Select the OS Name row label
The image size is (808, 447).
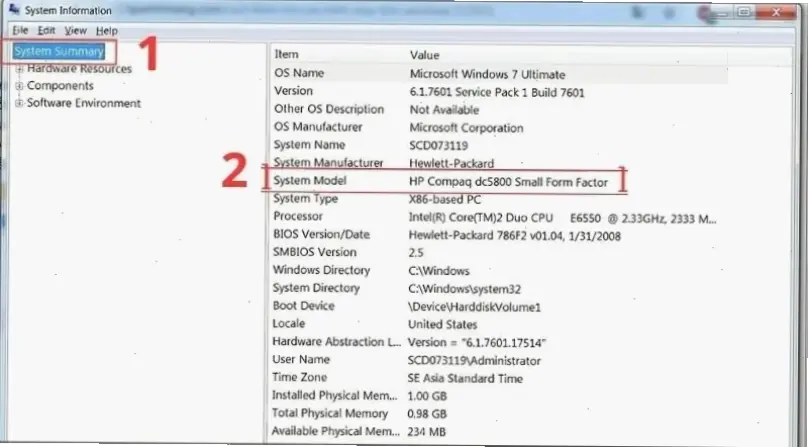point(299,73)
